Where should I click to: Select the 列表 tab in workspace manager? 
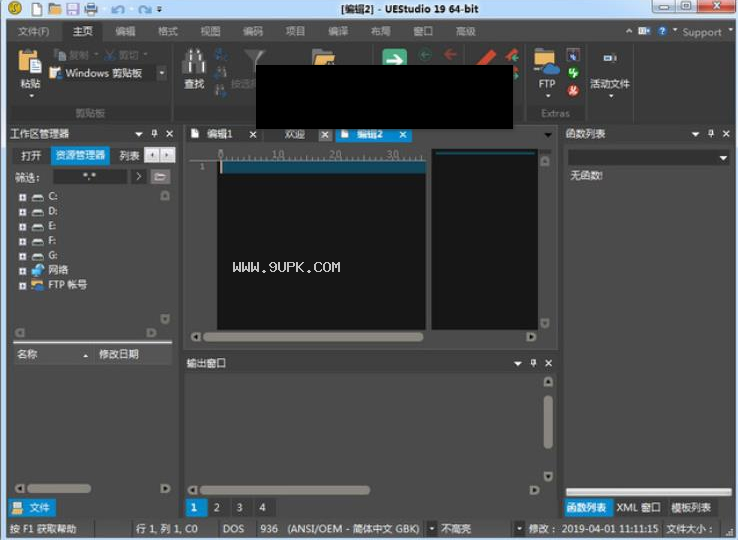pyautogui.click(x=129, y=155)
